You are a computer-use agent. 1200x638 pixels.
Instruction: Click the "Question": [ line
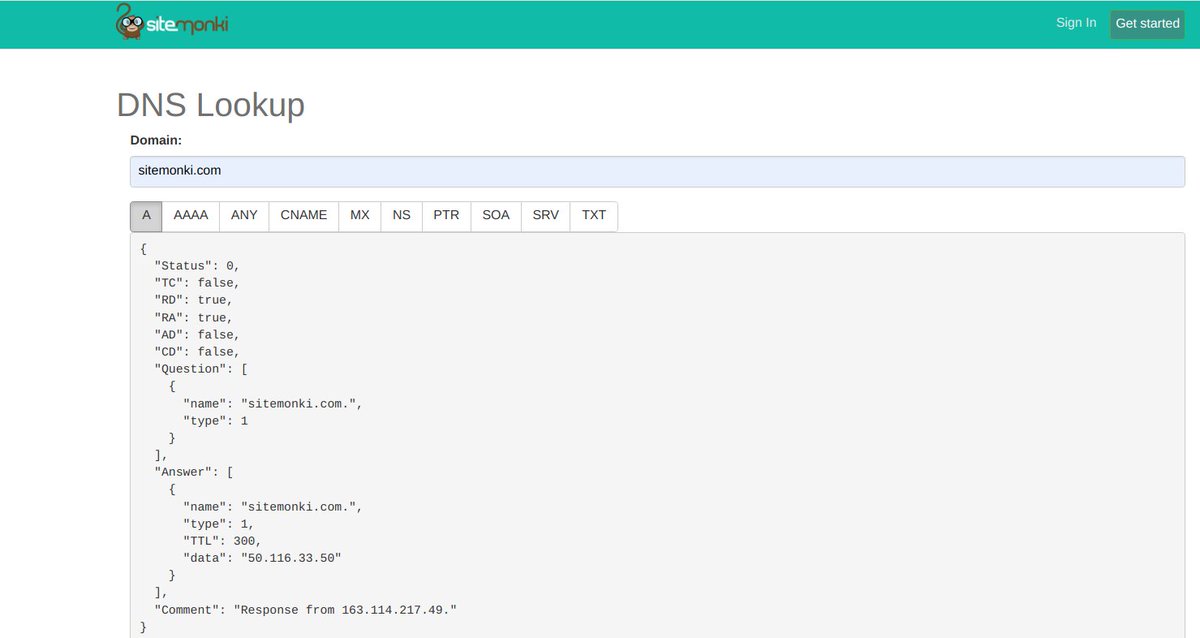tap(201, 369)
